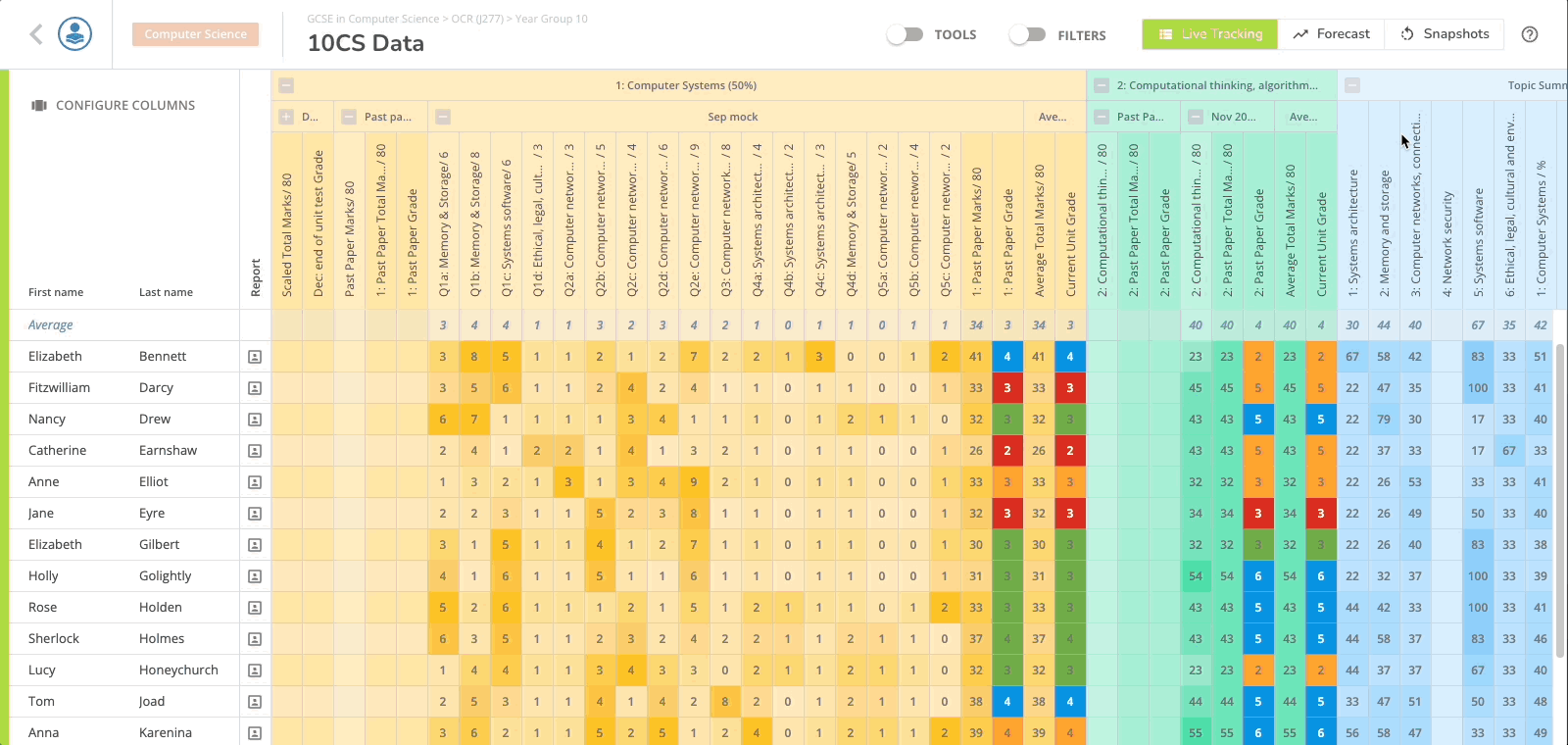The image size is (1568, 745).
Task: Click the Configure Columns icon
Action: pos(39,106)
